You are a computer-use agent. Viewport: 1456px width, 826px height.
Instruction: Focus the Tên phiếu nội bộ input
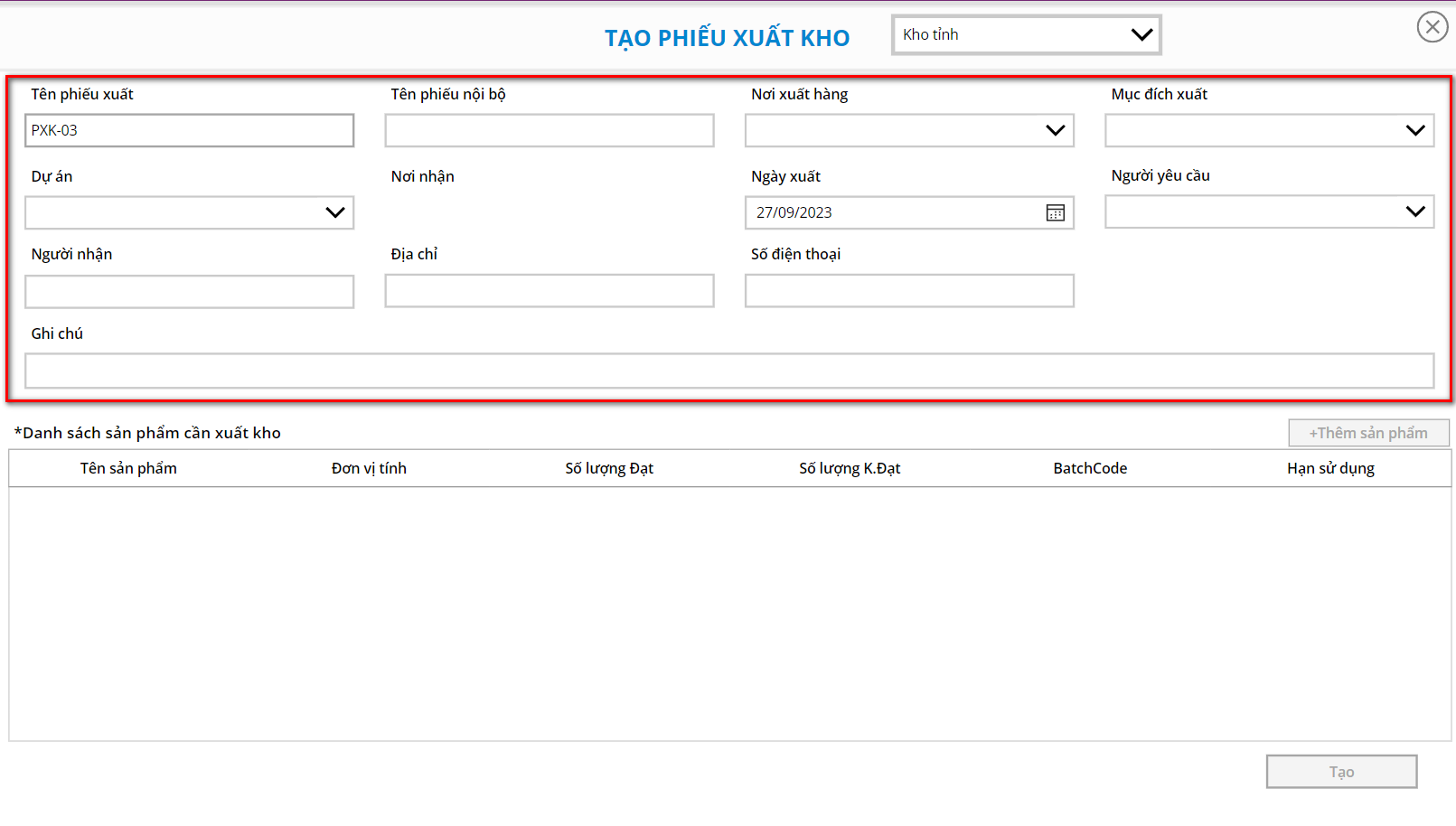(x=550, y=130)
